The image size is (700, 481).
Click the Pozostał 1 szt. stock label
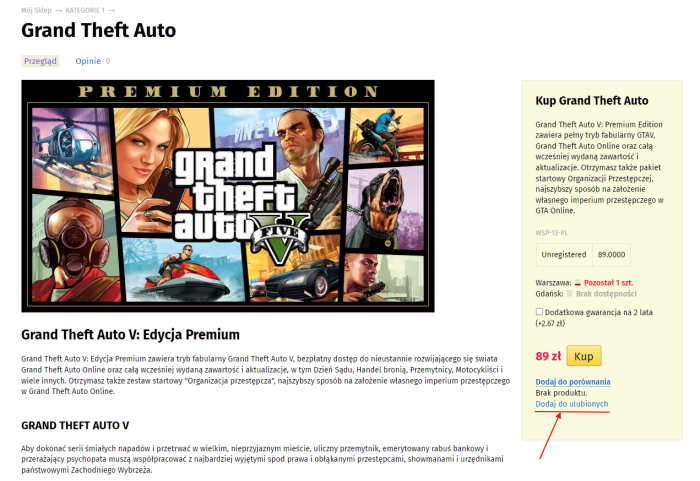coord(608,283)
